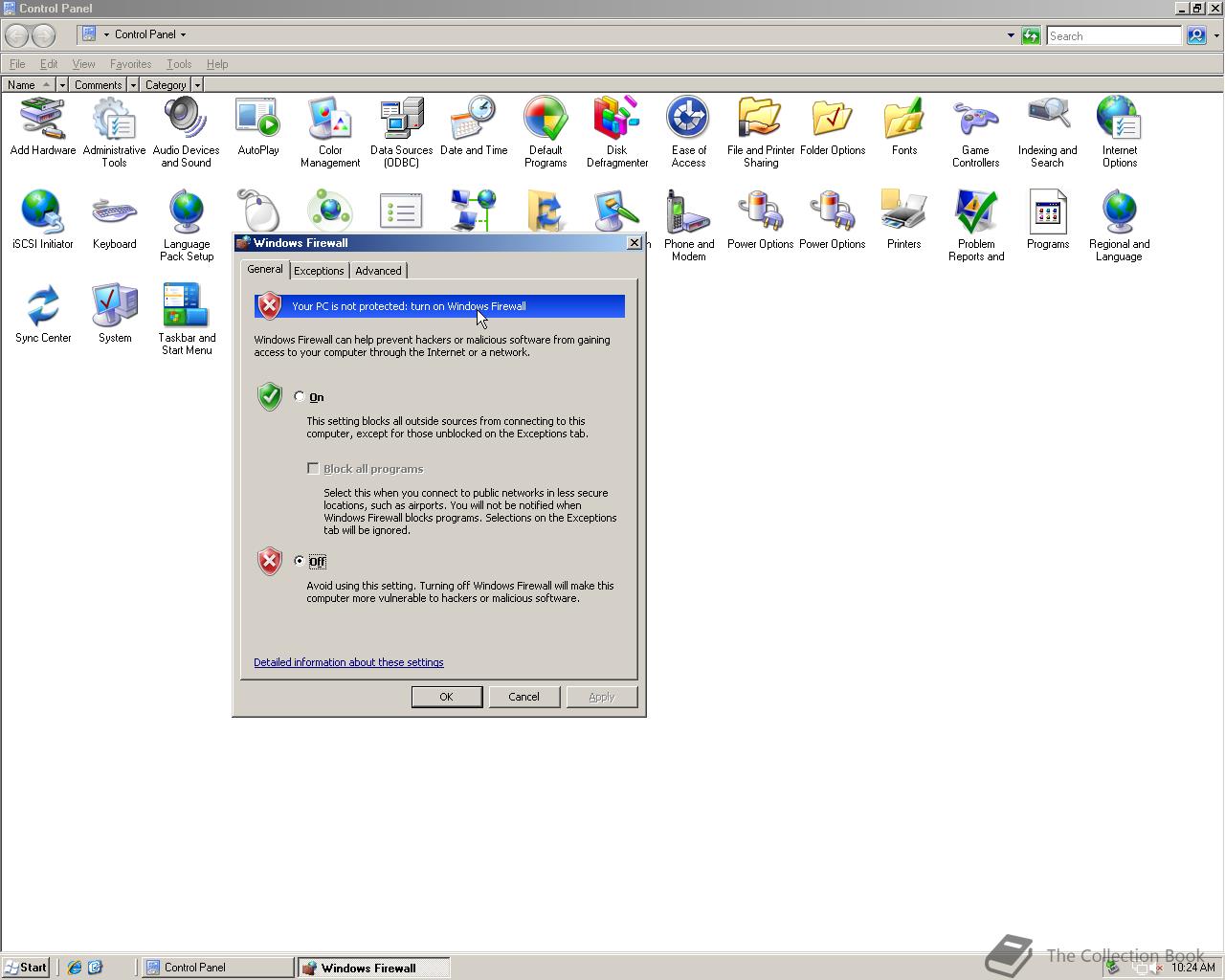Refresh the Control Panel view
1225x980 pixels.
click(x=1031, y=35)
